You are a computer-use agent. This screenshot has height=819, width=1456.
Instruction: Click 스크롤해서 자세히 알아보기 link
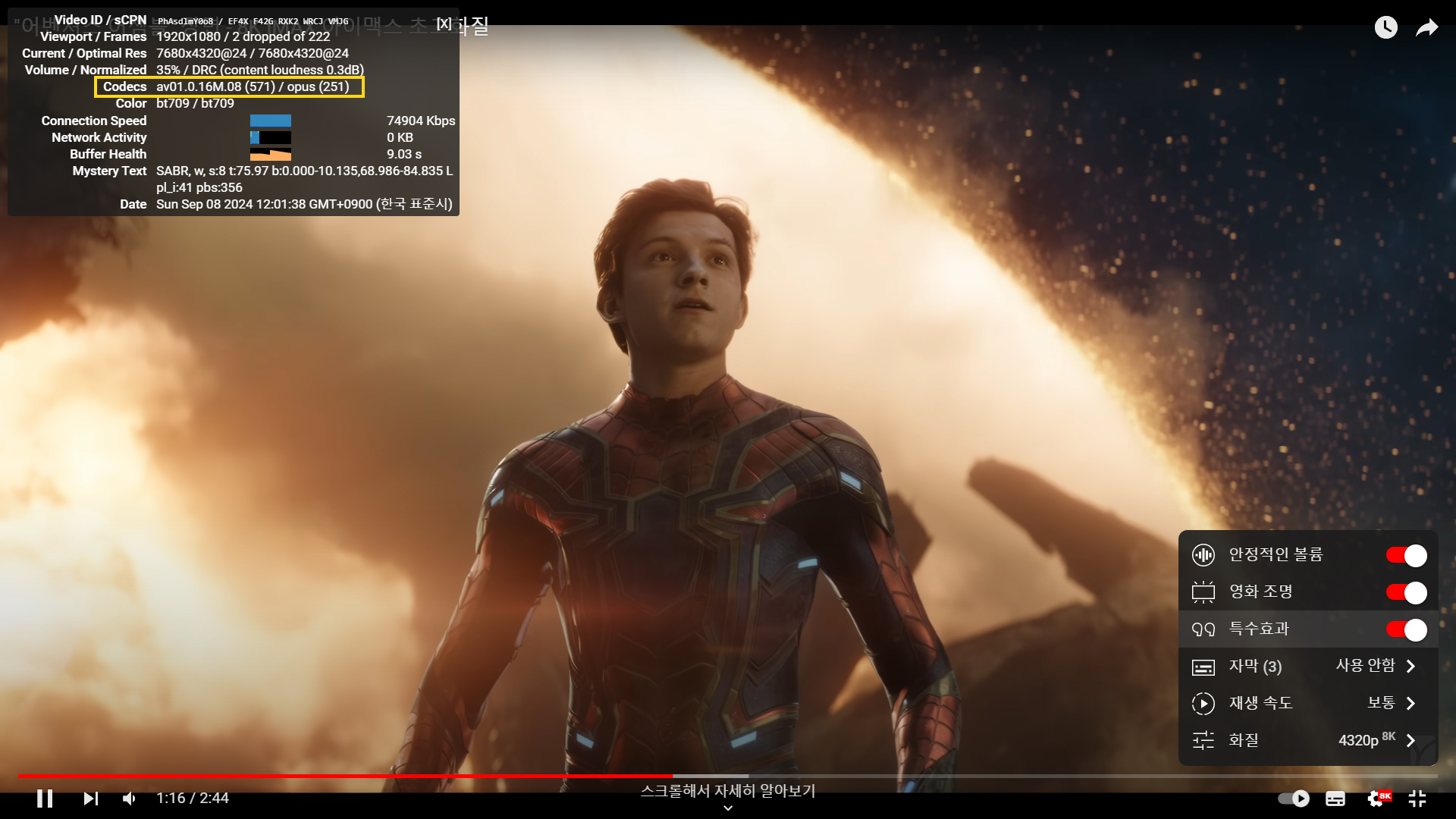point(727,791)
